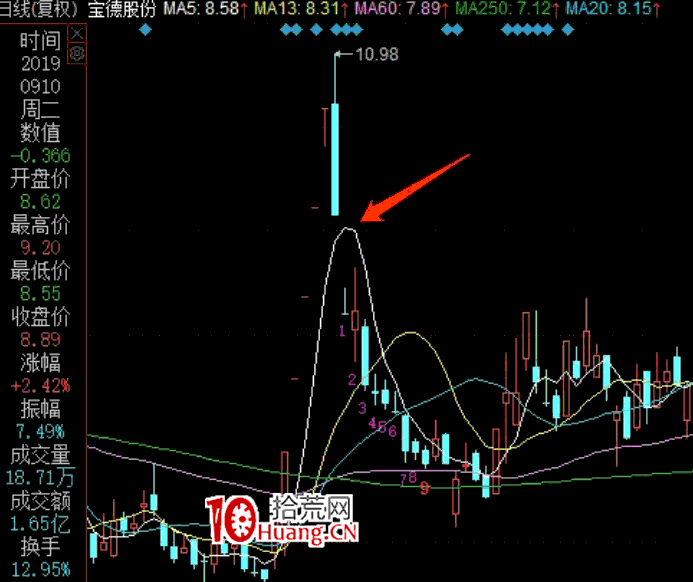Image resolution: width=693 pixels, height=582 pixels.
Task: Click the turnover rate 12.95%
Action: click(40, 570)
